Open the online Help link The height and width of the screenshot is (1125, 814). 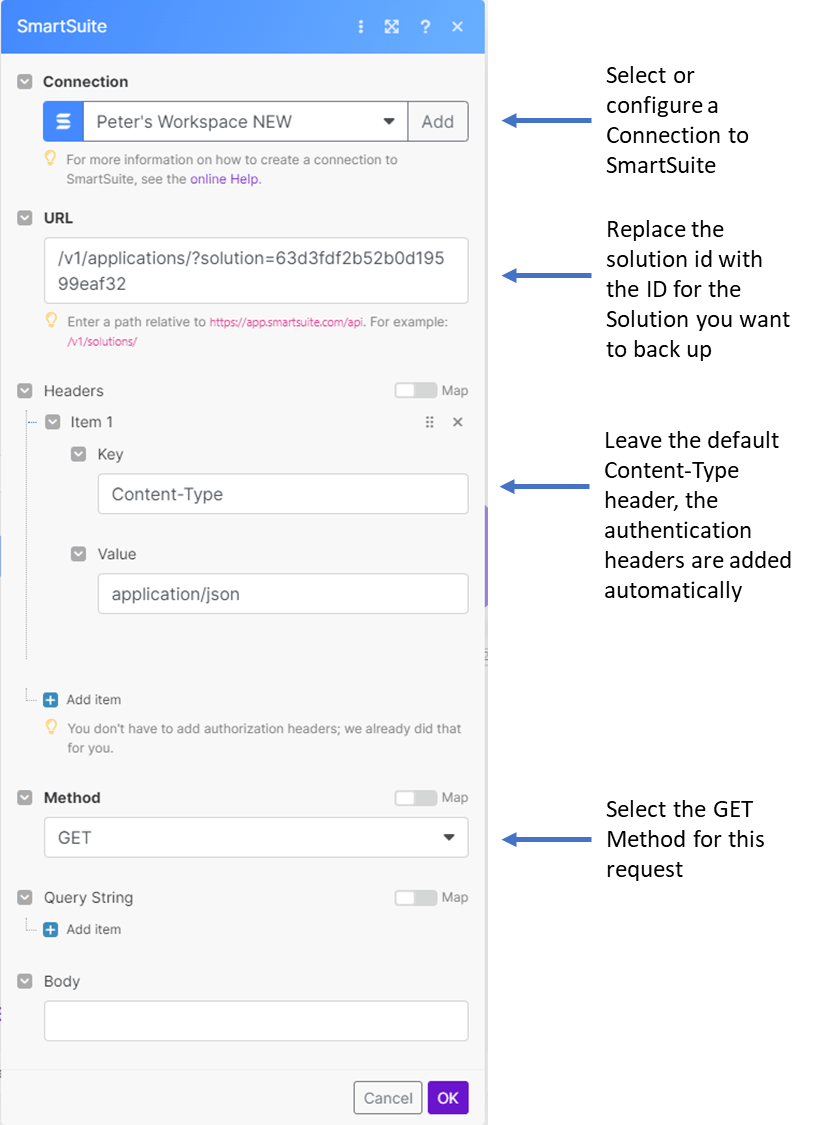pyautogui.click(x=224, y=179)
